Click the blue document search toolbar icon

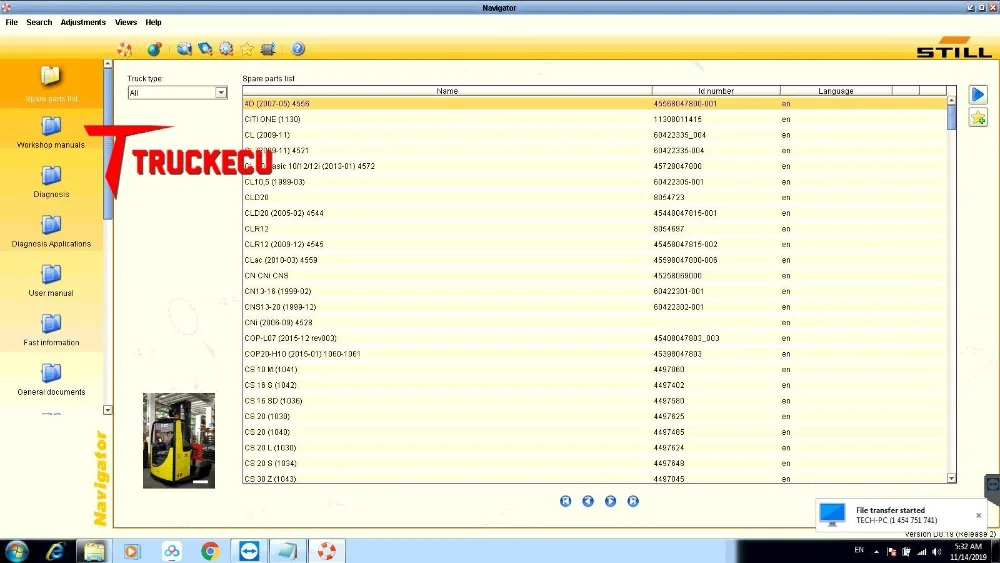click(x=205, y=49)
